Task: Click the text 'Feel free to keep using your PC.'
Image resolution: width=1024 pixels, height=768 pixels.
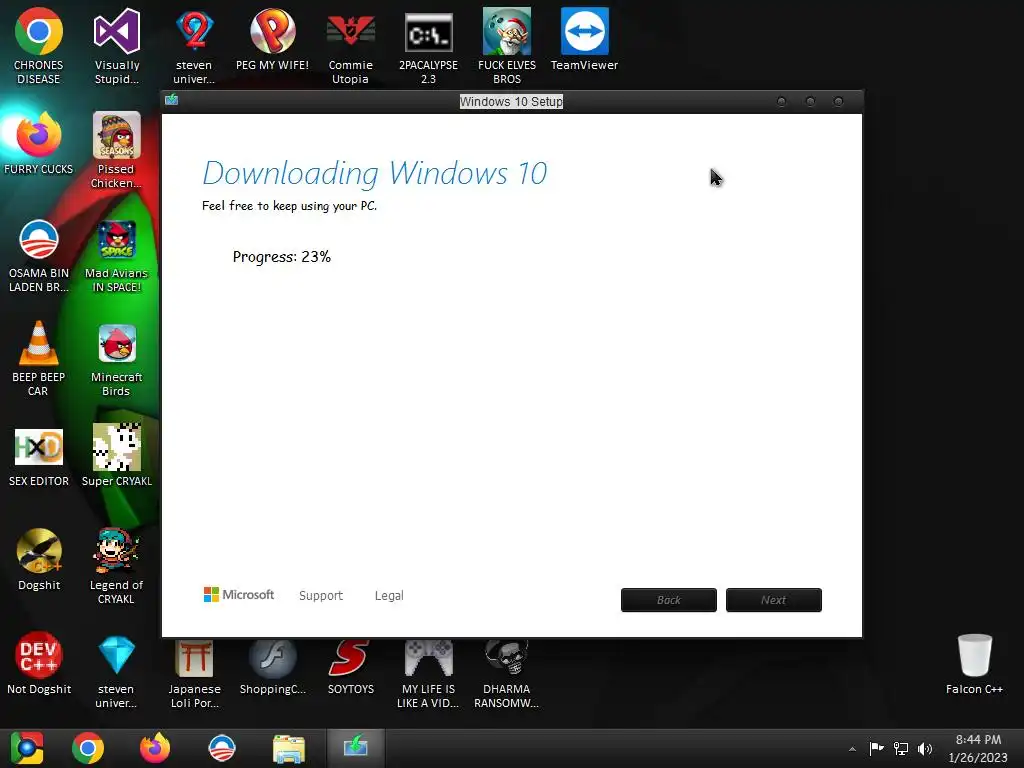Action: (289, 206)
